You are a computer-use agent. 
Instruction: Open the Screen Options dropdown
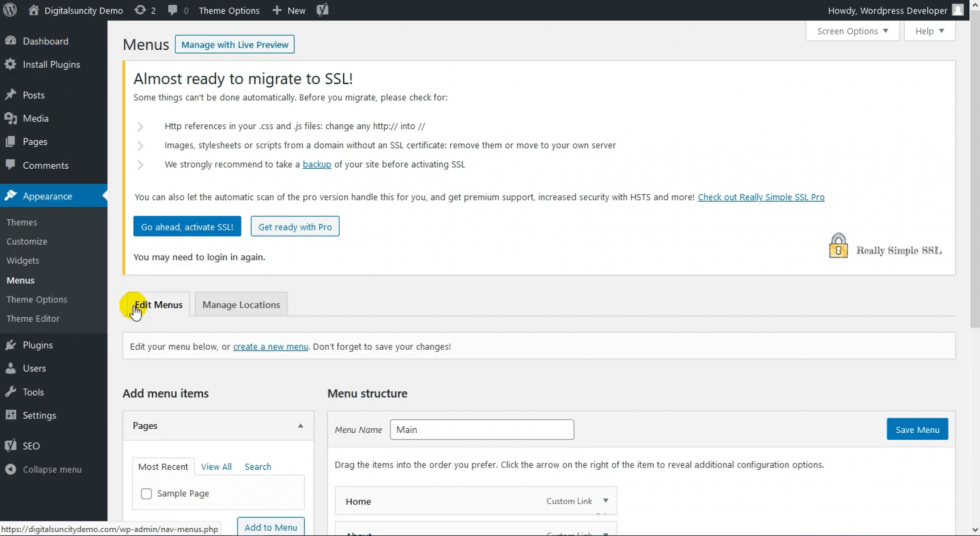pyautogui.click(x=852, y=31)
